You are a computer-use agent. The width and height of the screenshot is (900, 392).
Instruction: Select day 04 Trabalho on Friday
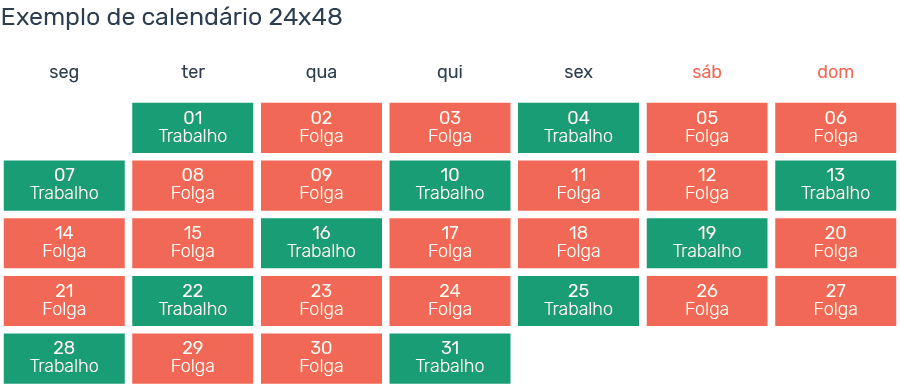tap(579, 128)
